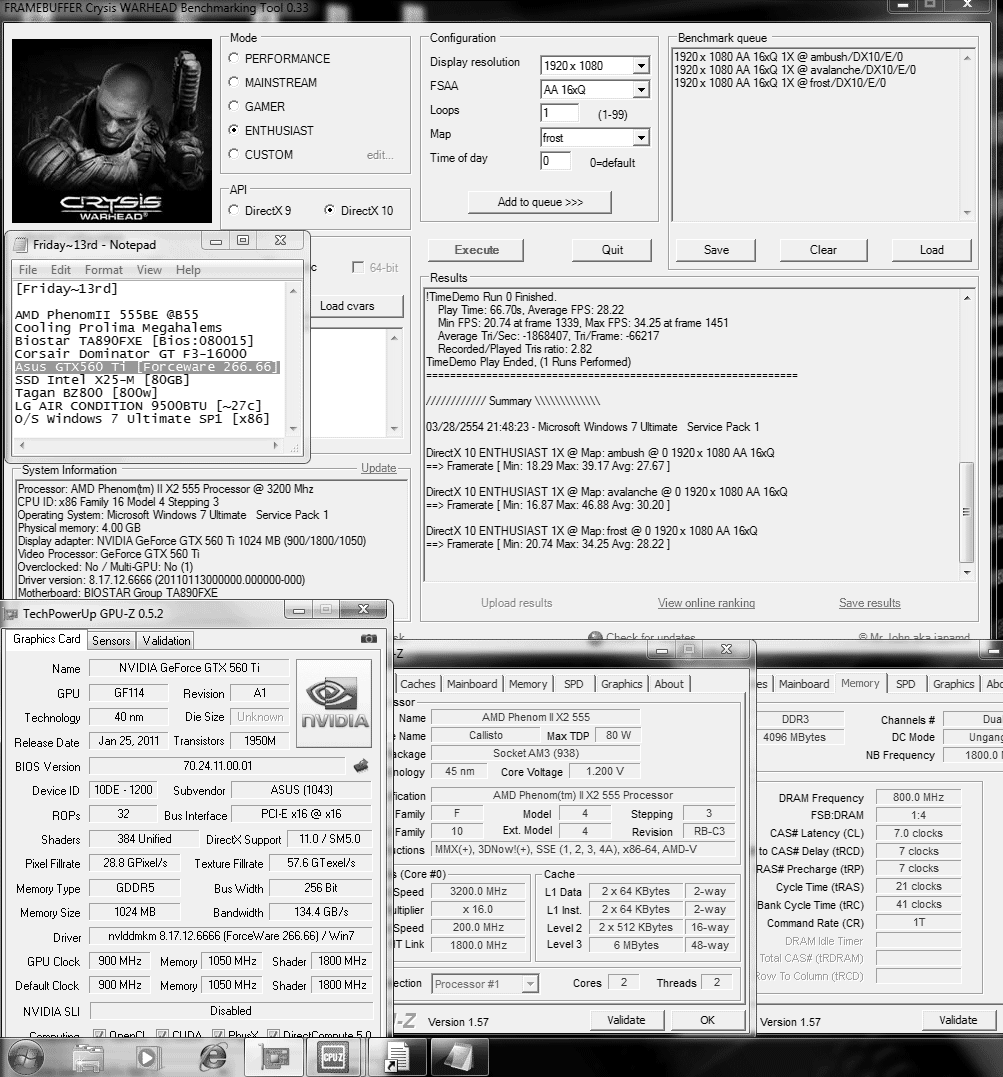Click Benchmark queue scroll down arrow
The width and height of the screenshot is (1003, 1077).
tap(967, 213)
